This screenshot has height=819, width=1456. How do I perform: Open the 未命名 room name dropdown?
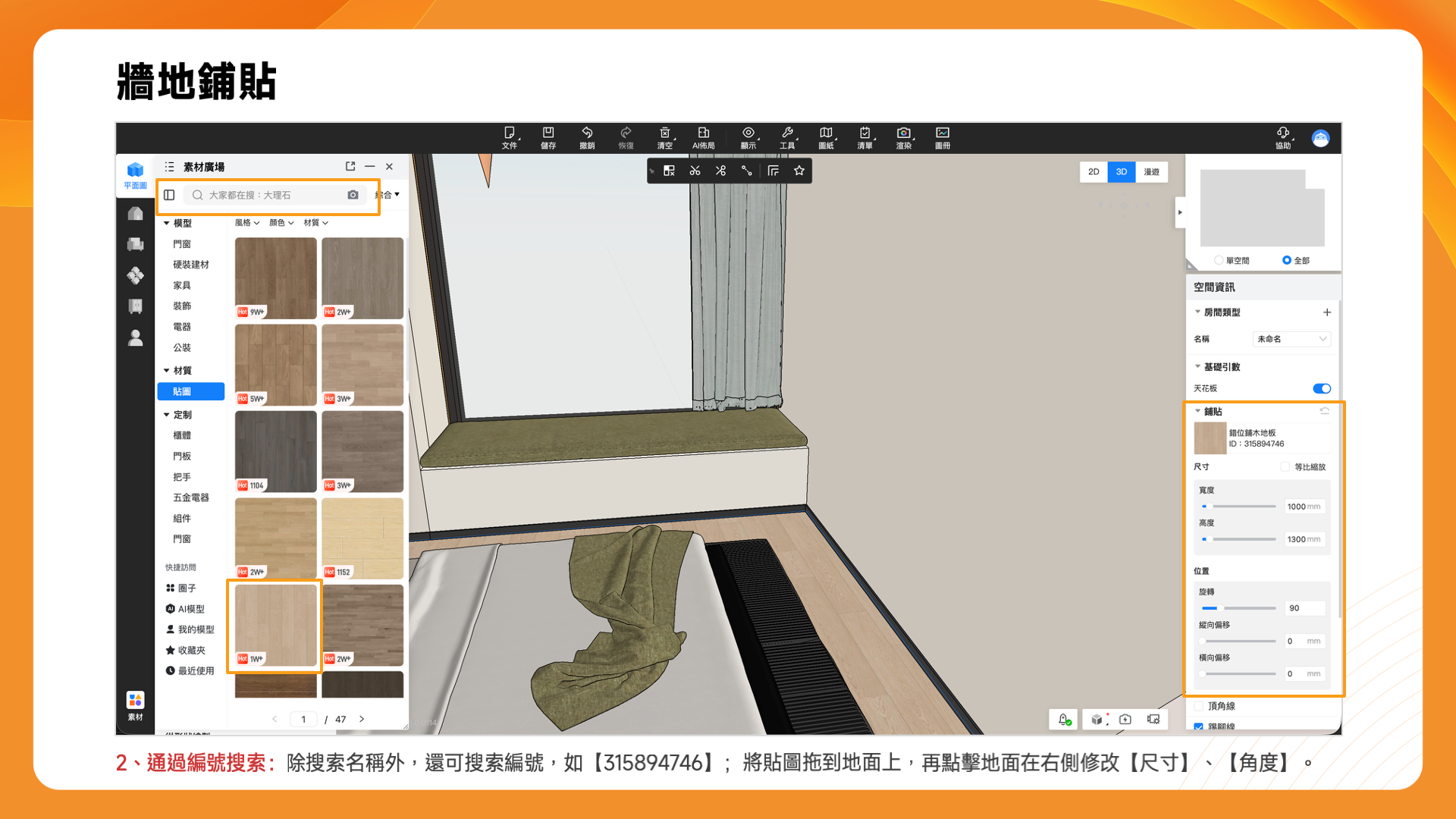tap(1291, 339)
